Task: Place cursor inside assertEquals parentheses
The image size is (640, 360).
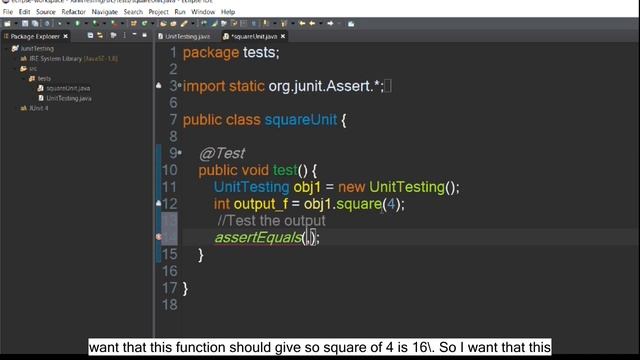Action: [x=308, y=237]
